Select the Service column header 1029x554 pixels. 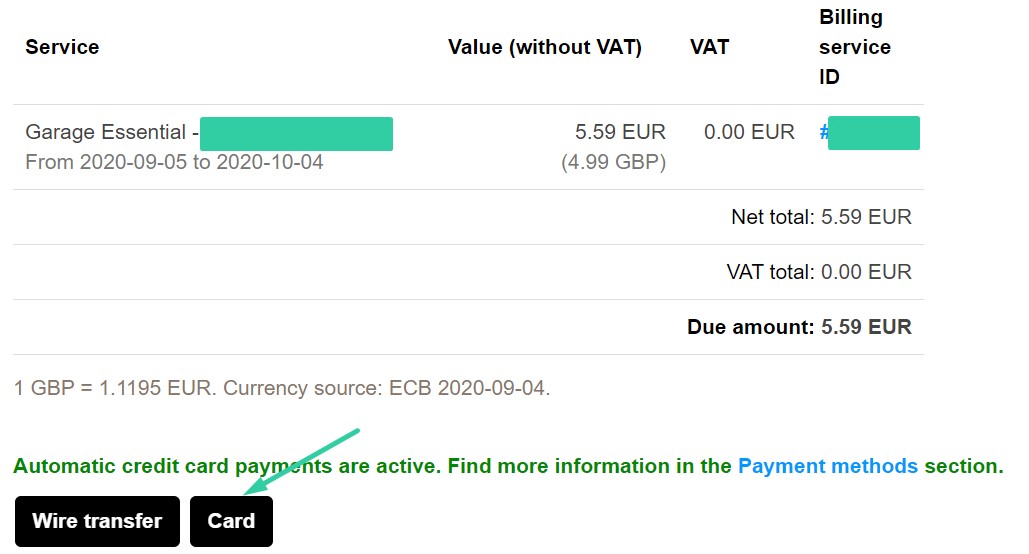click(62, 47)
